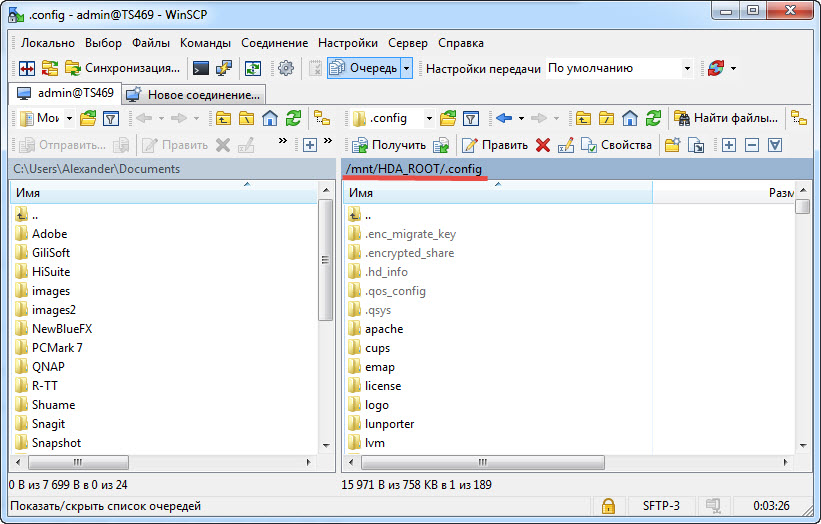821x524 pixels.
Task: Click the Получить download button
Action: point(389,145)
